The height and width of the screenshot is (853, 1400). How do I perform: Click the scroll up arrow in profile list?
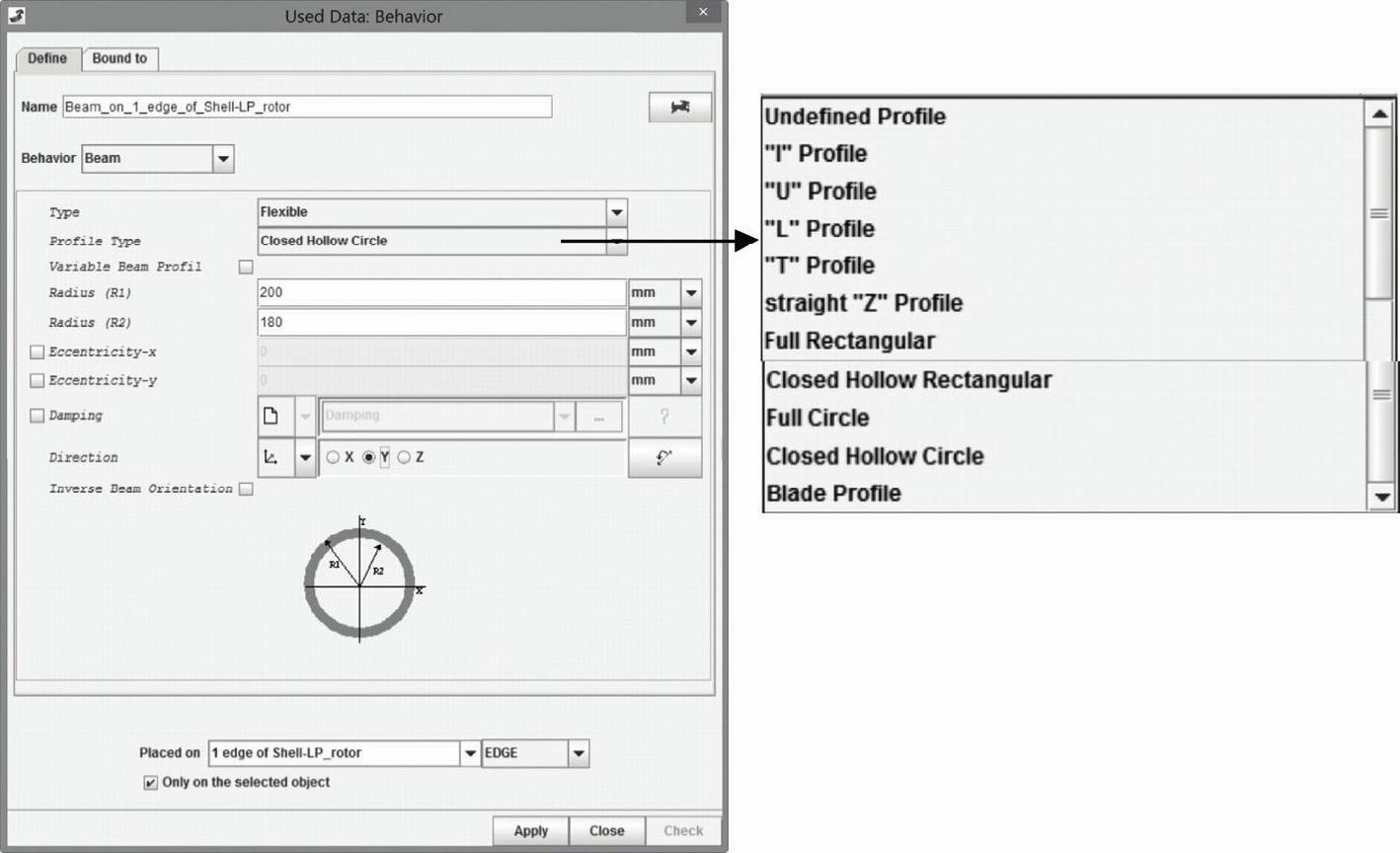tap(1379, 115)
